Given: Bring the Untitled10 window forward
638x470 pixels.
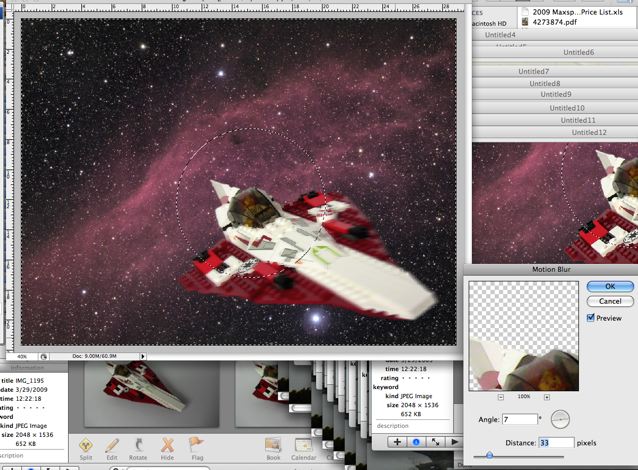Looking at the screenshot, I should [566, 107].
